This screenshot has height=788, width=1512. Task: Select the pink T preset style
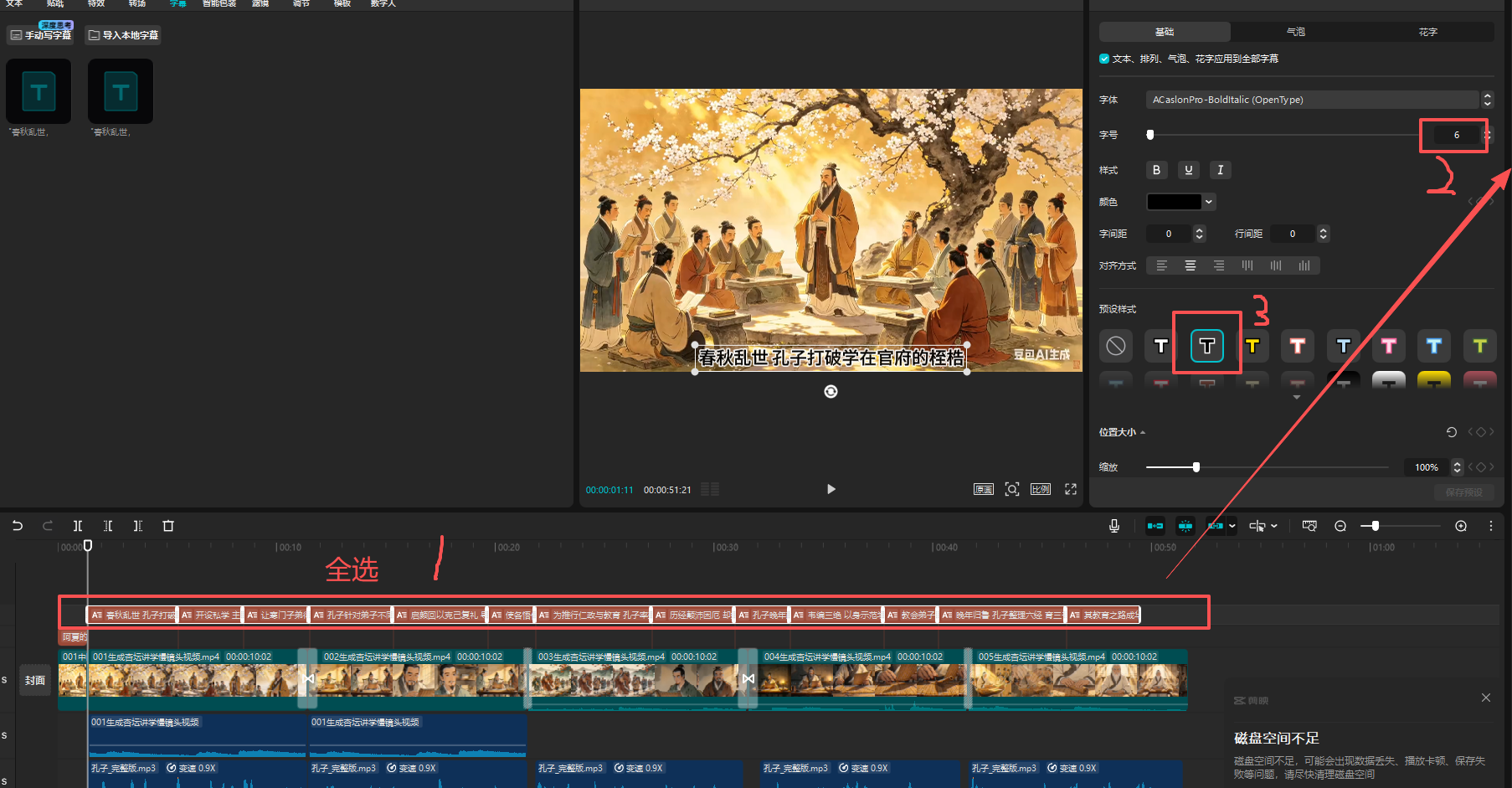1389,346
